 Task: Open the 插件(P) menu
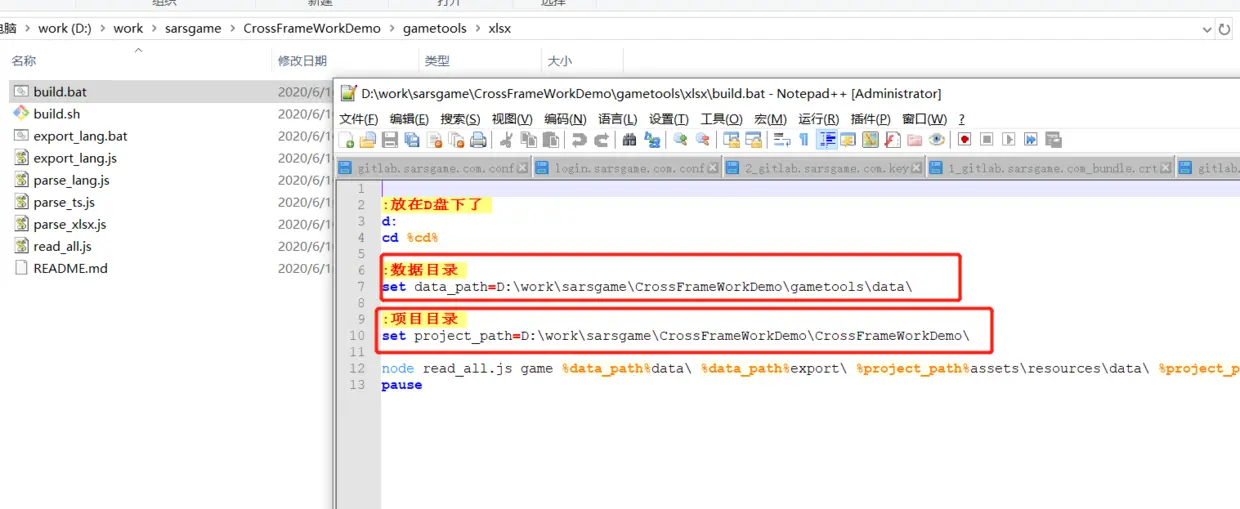tap(870, 119)
